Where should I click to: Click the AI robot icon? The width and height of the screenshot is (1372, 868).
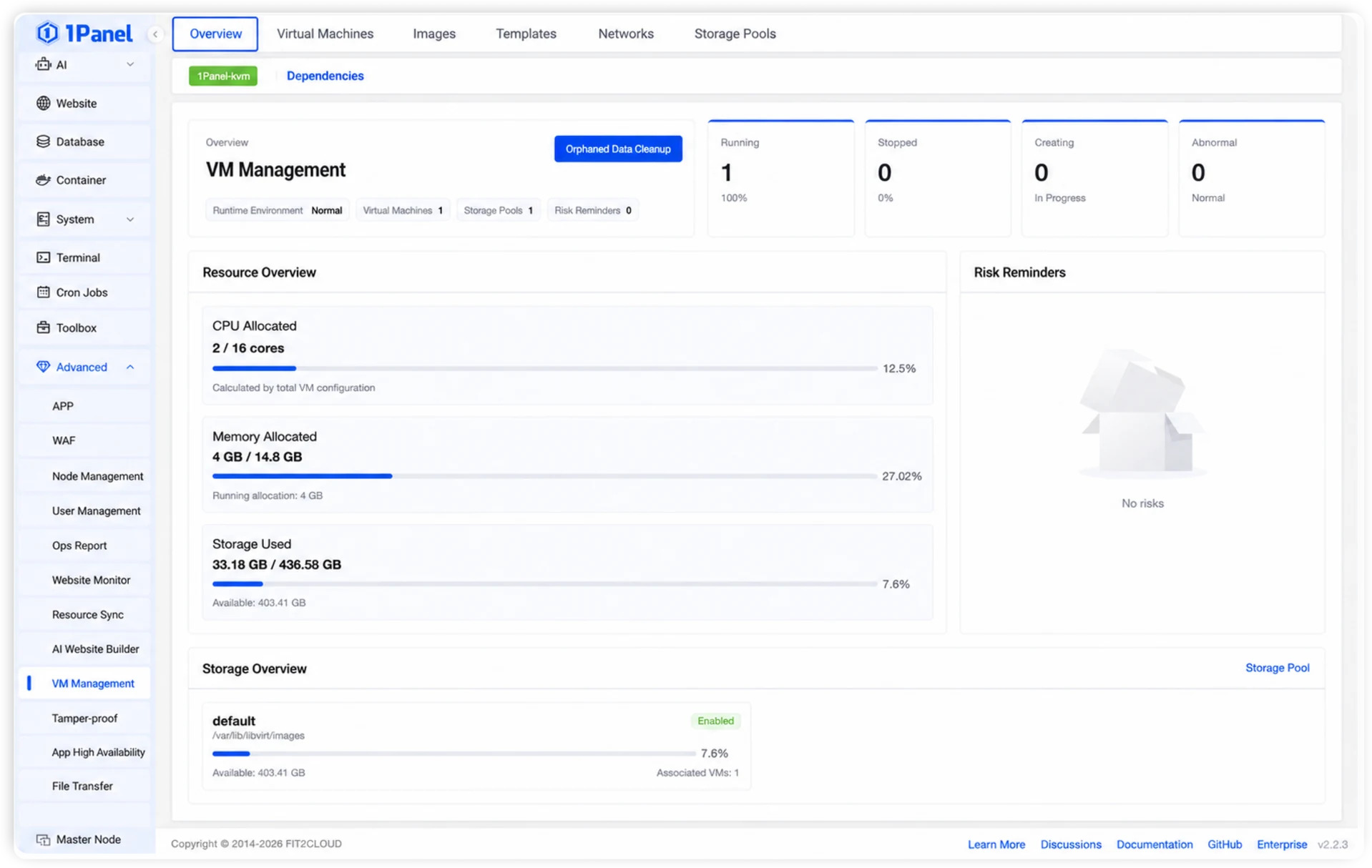click(43, 64)
